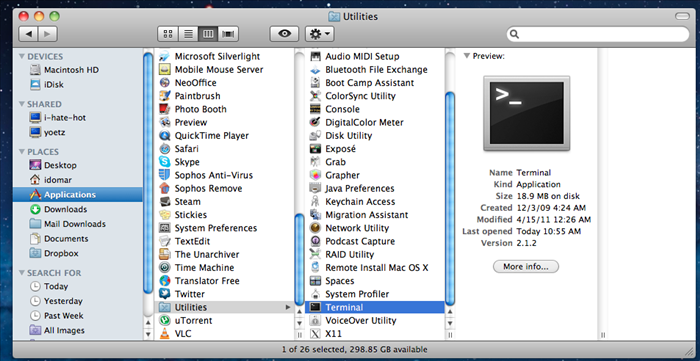
Task: Open the Action gear dropdown menu
Action: coord(320,34)
